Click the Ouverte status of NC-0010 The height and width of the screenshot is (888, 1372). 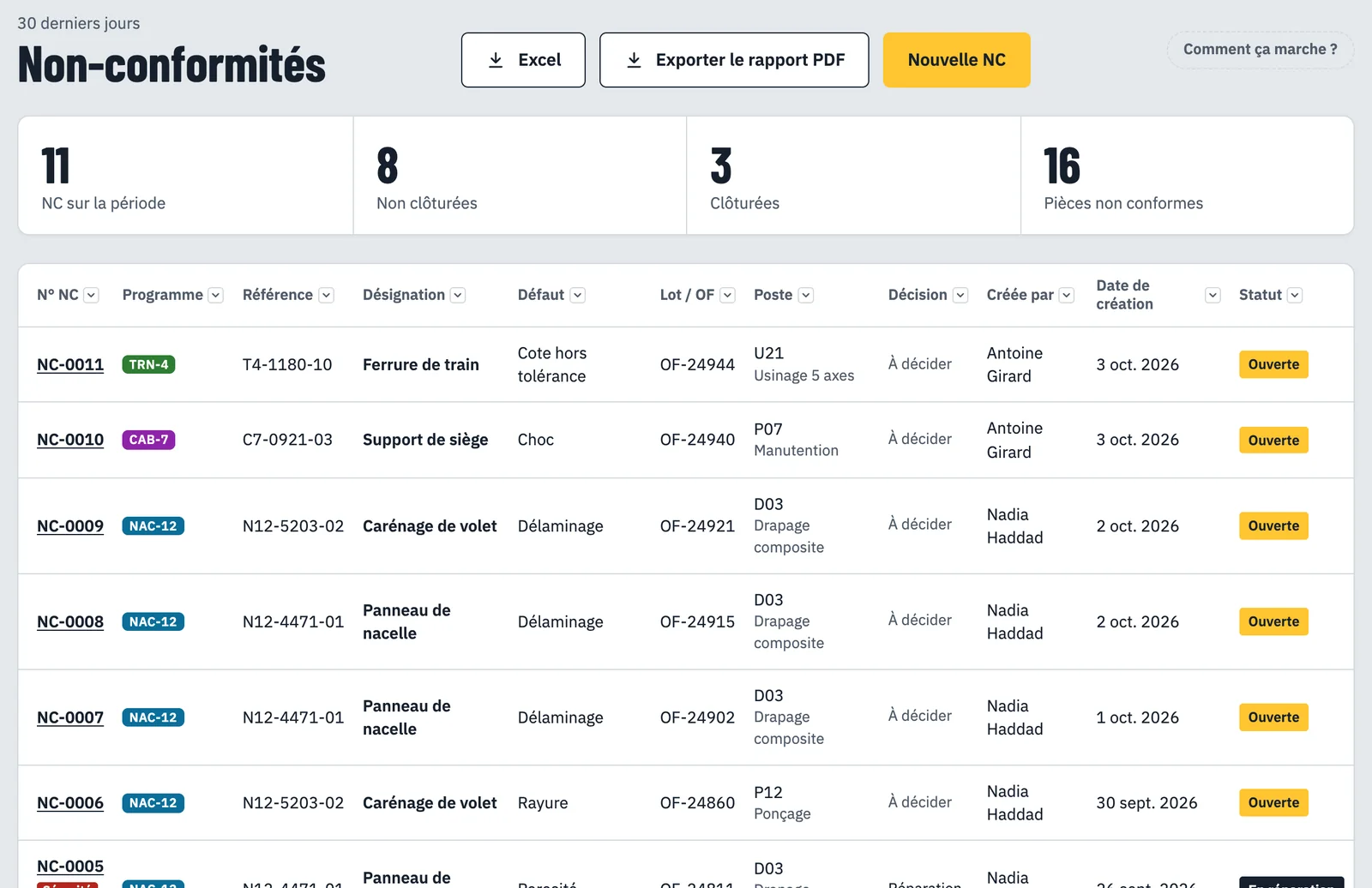[1273, 441]
